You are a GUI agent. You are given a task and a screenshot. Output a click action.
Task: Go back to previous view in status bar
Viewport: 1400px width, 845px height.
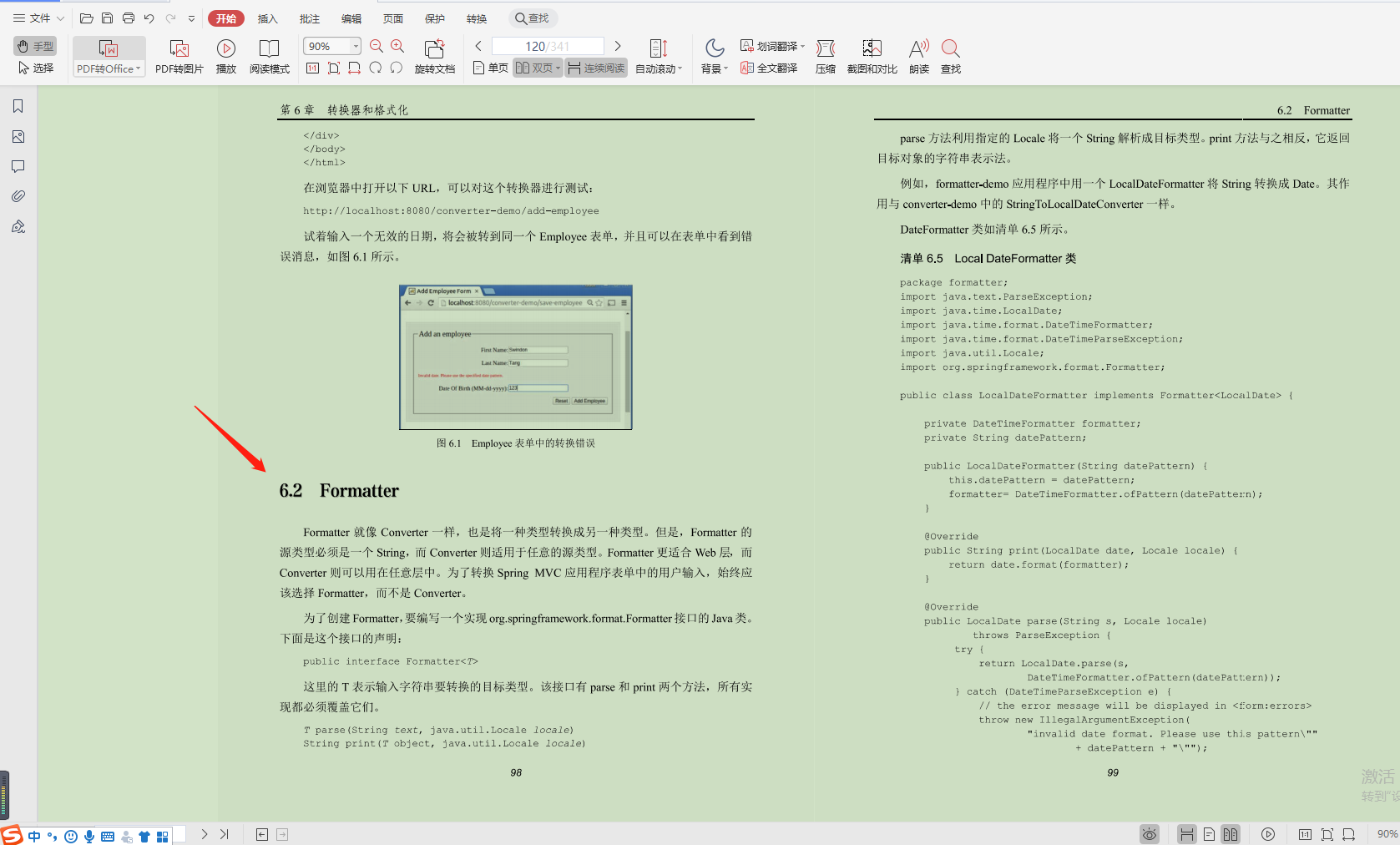(262, 834)
